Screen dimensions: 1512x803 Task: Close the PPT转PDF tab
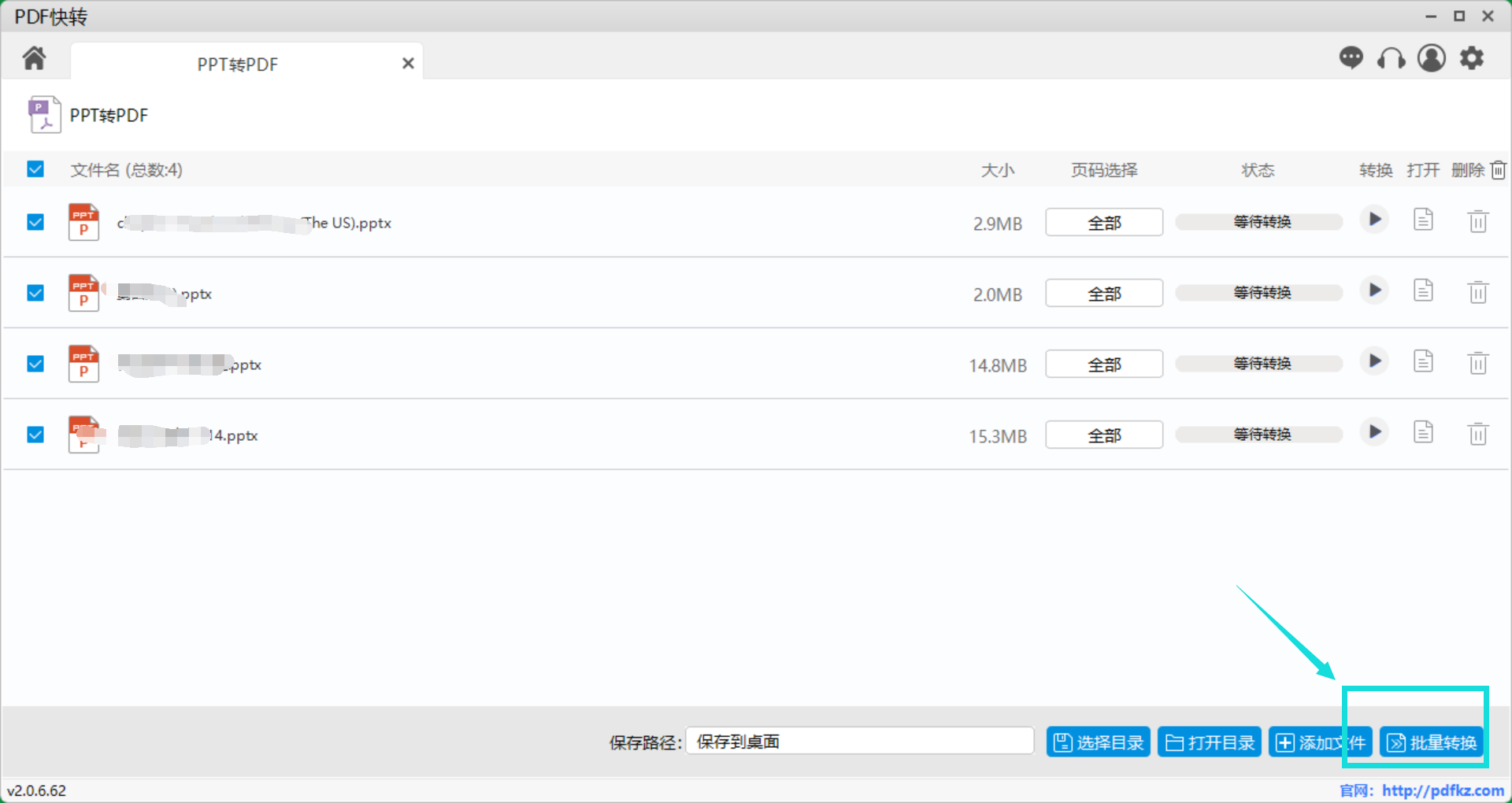408,64
